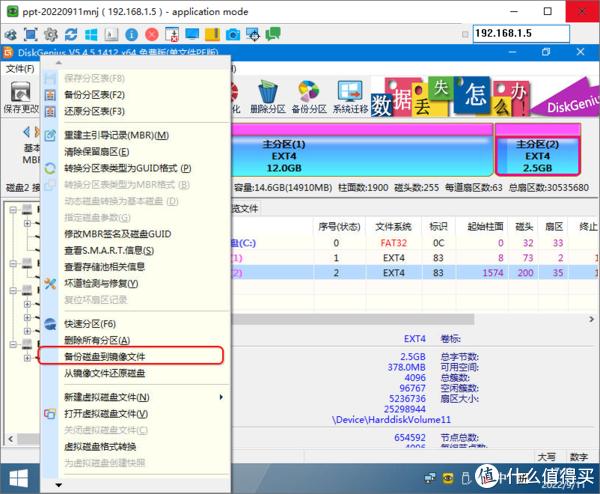Image resolution: width=600 pixels, height=494 pixels.
Task: Click the partition table scroll-right arrow
Action: point(592,319)
